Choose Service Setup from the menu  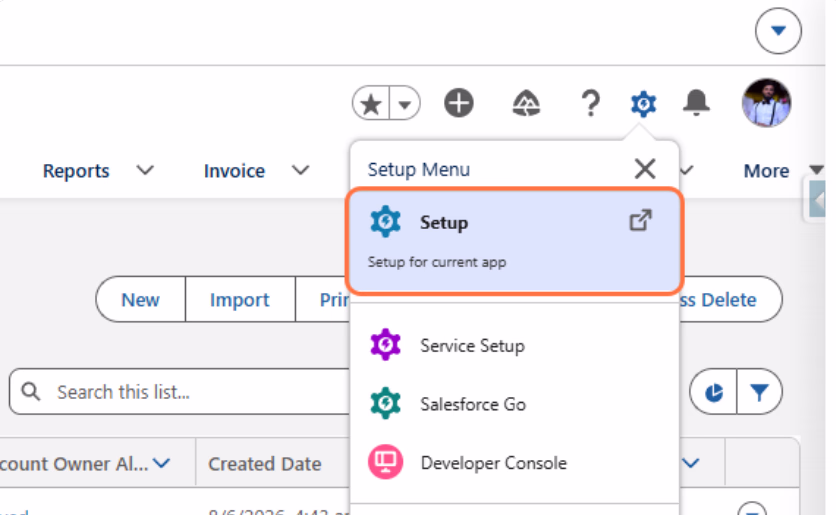pos(515,345)
